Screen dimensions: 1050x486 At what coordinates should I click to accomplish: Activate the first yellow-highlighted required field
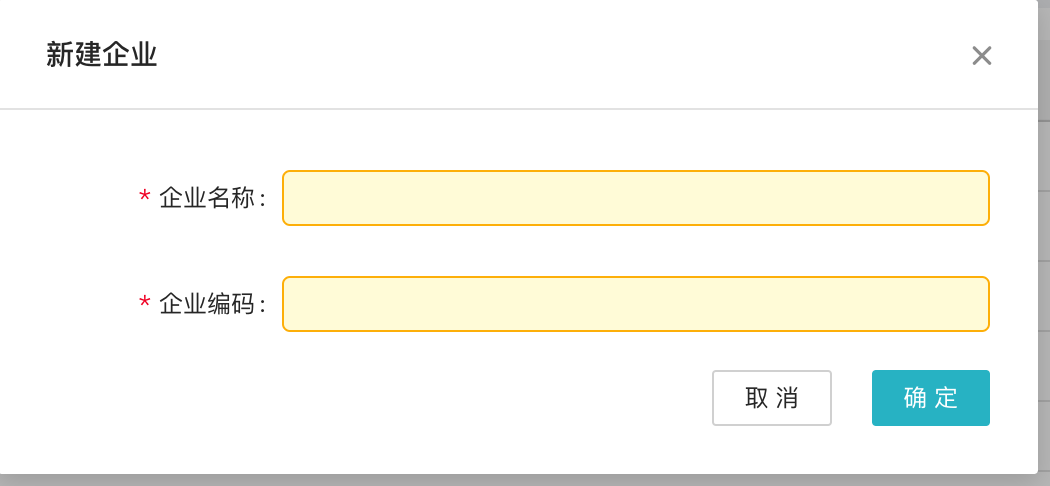click(635, 198)
